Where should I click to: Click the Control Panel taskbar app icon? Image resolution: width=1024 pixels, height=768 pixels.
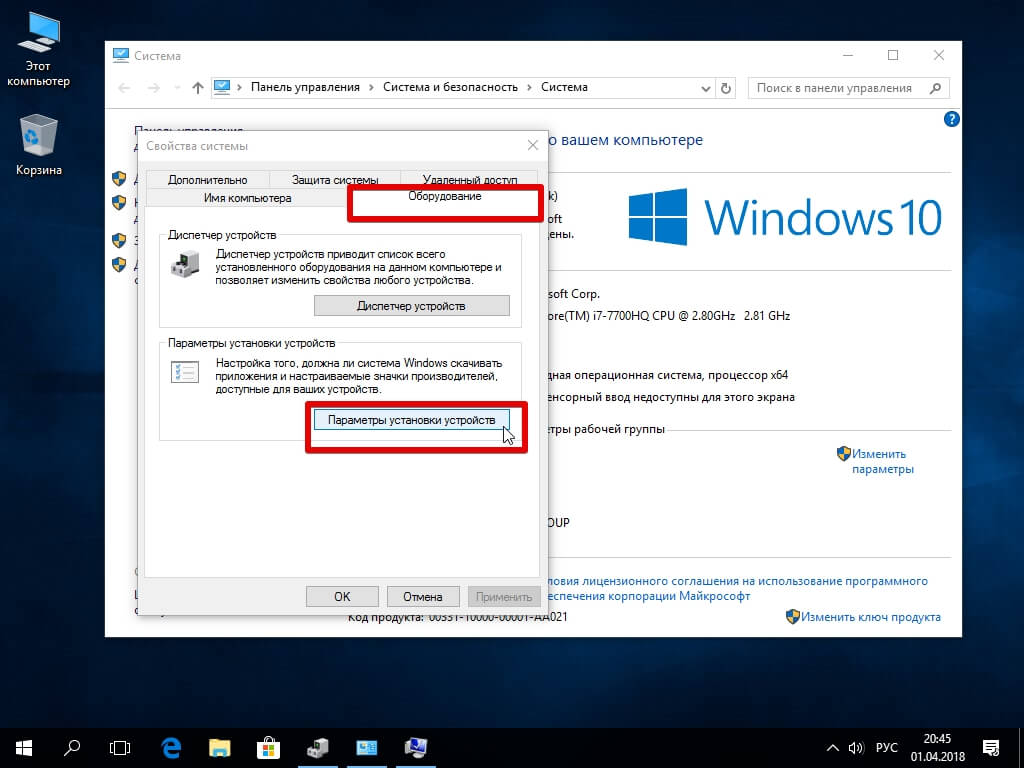coord(366,748)
